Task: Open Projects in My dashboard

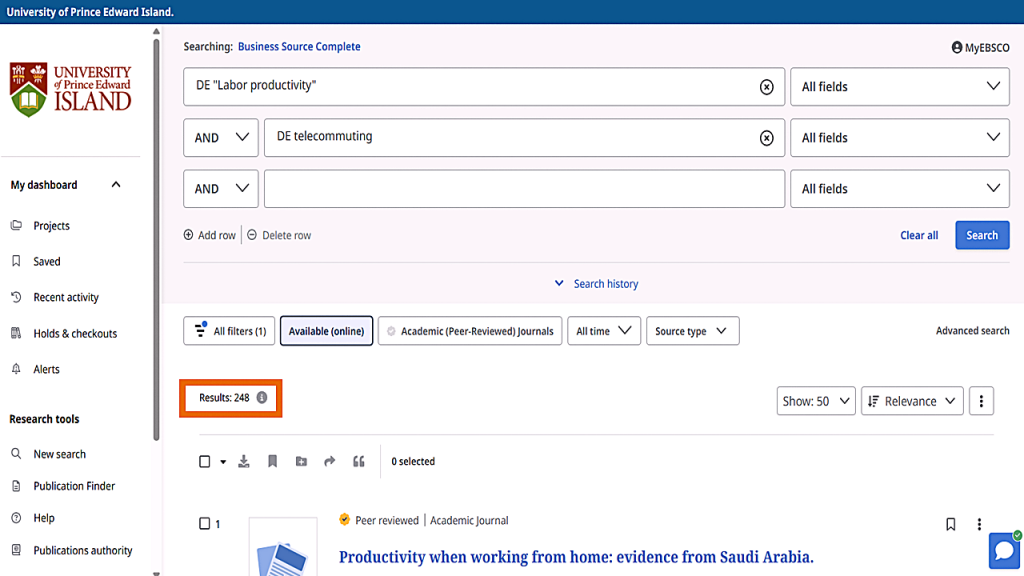Action: pos(51,226)
